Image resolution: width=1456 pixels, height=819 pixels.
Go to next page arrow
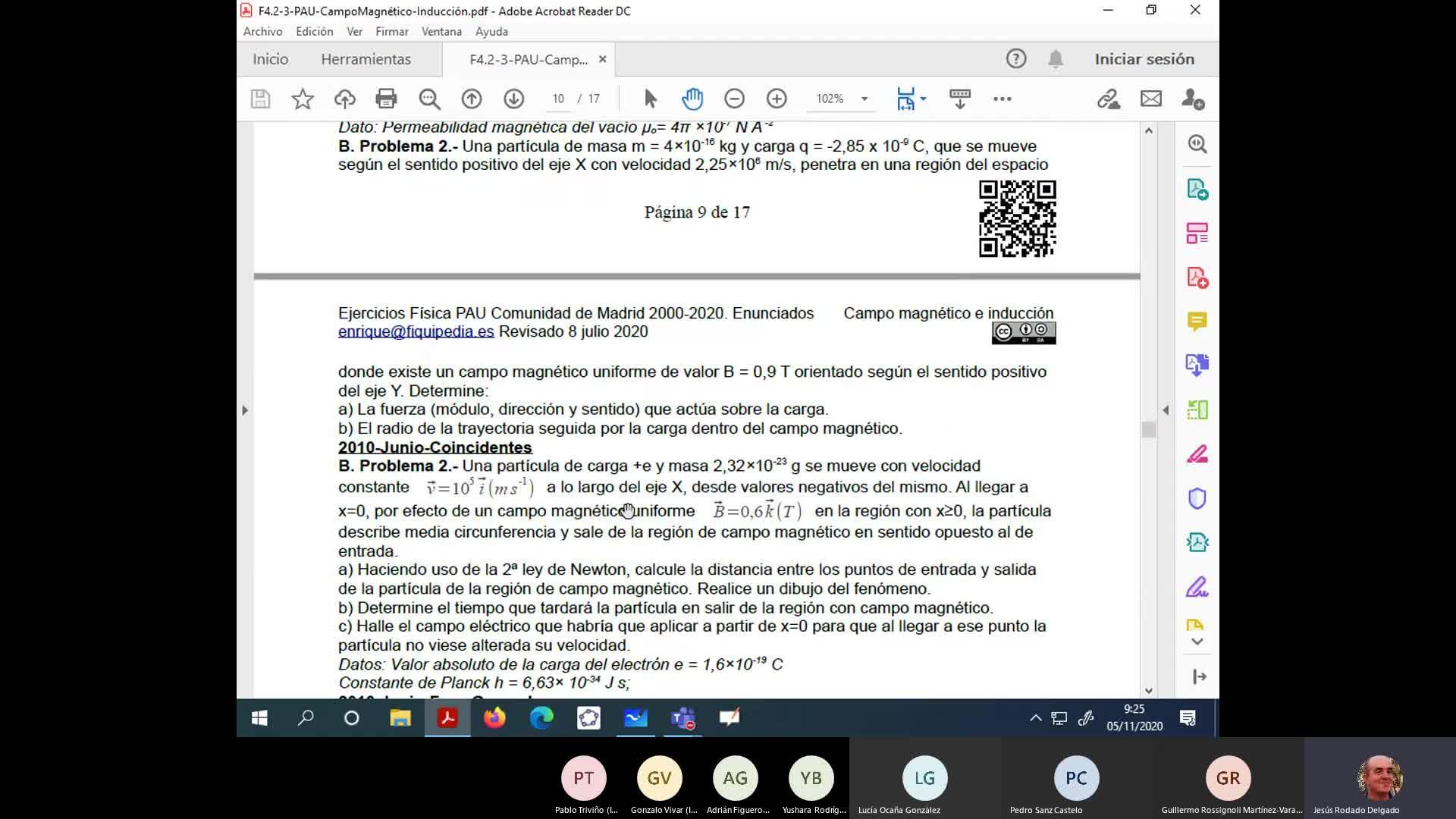(513, 99)
